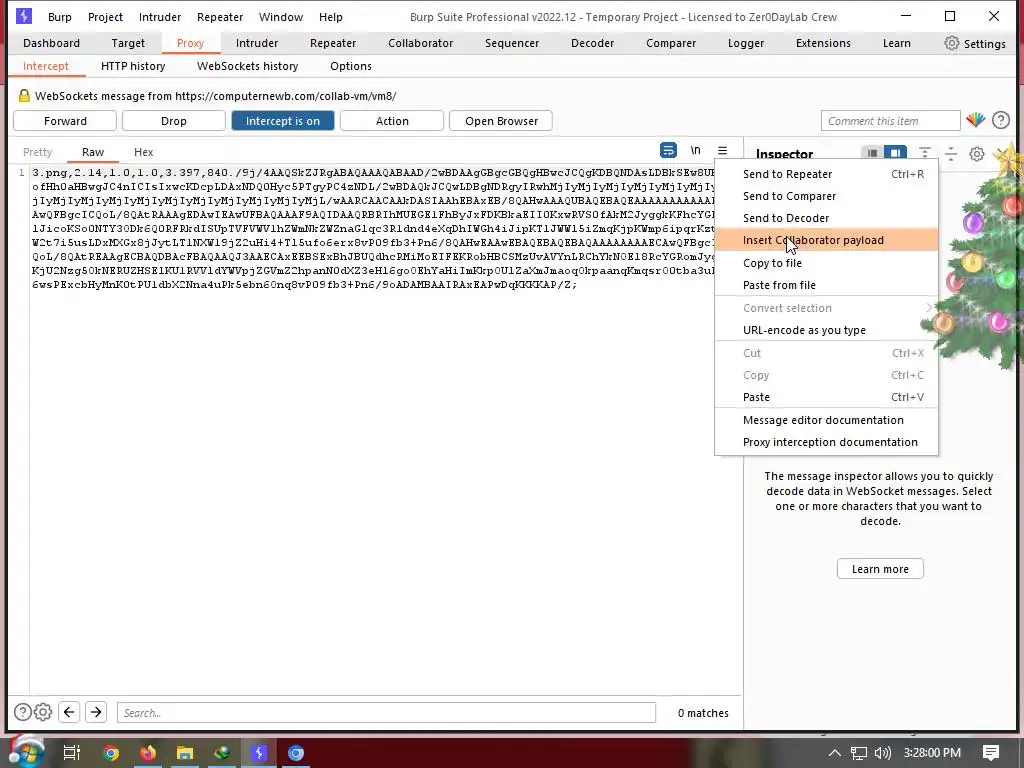Viewport: 1024px width, 768px height.
Task: Open the Burp menu
Action: [x=59, y=17]
